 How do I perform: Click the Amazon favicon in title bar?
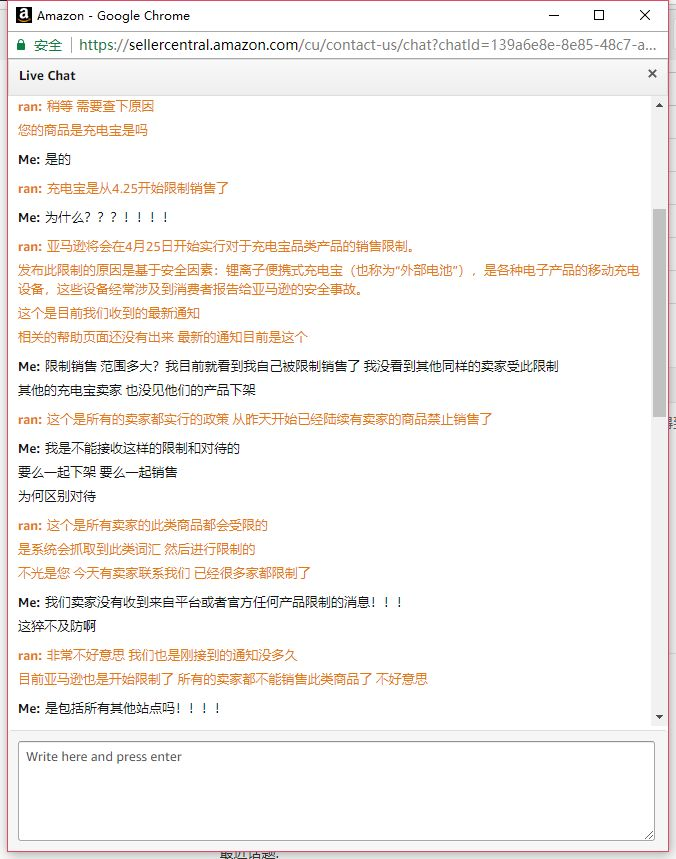[x=24, y=15]
